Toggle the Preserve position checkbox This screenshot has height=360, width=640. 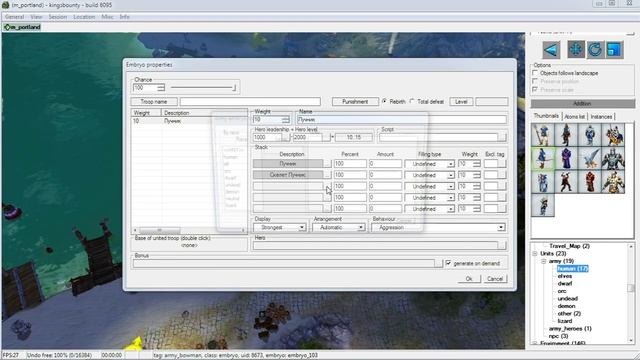[535, 81]
